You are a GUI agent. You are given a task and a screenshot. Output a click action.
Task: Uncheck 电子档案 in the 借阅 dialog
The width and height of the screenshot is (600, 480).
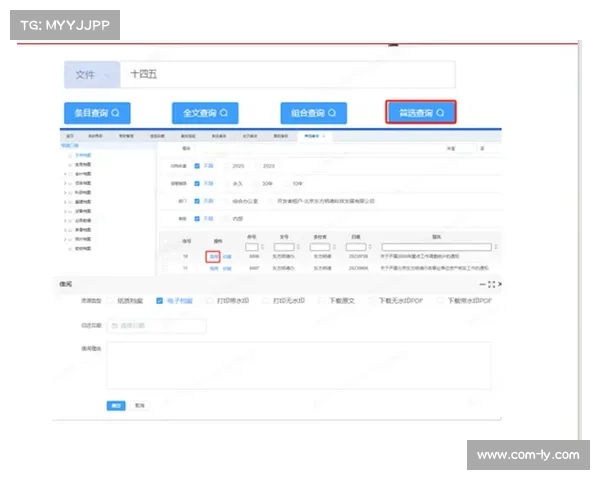(160, 301)
